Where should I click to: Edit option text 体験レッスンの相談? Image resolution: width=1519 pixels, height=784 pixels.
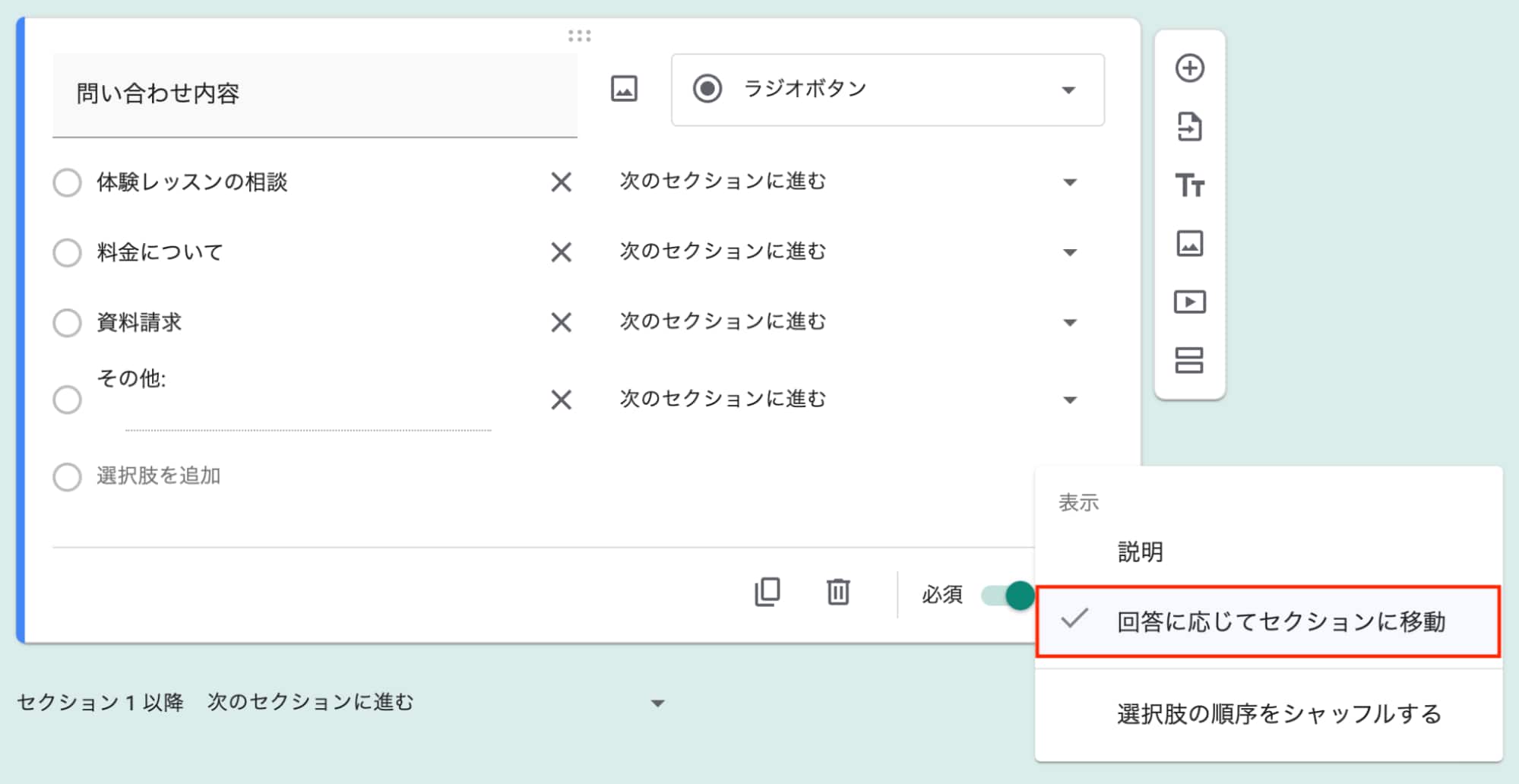pos(192,182)
